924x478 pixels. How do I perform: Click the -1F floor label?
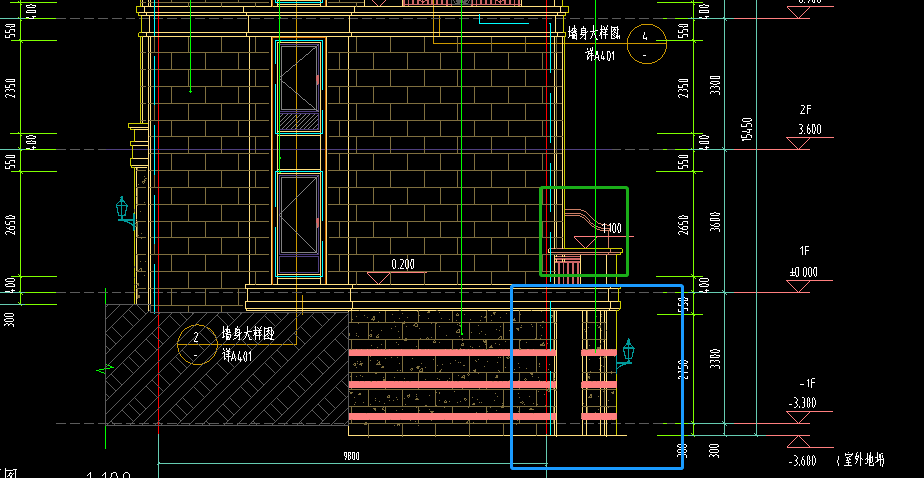[806, 384]
